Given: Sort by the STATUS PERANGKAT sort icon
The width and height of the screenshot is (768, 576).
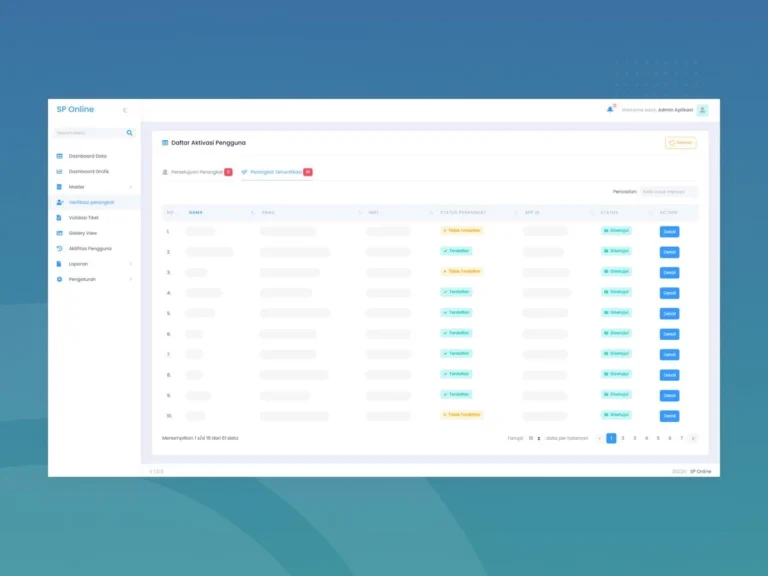Looking at the screenshot, I should coord(516,213).
